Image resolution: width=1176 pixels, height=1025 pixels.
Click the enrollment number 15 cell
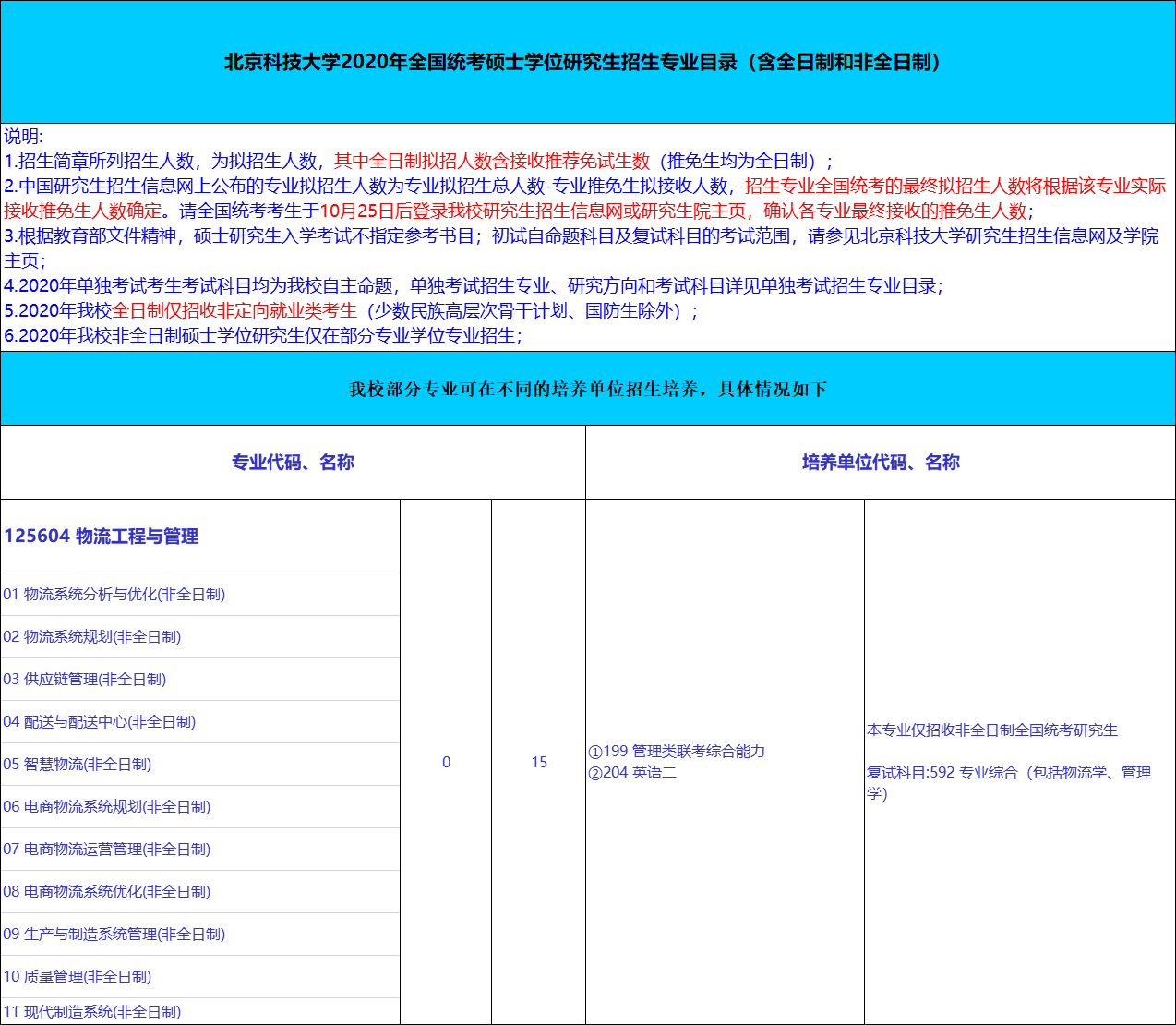pos(539,763)
